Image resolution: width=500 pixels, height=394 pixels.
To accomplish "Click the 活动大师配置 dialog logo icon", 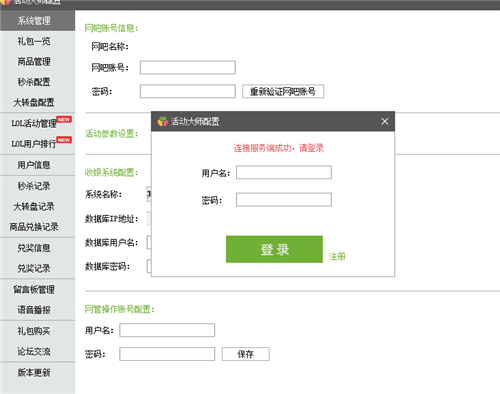I will pyautogui.click(x=163, y=121).
